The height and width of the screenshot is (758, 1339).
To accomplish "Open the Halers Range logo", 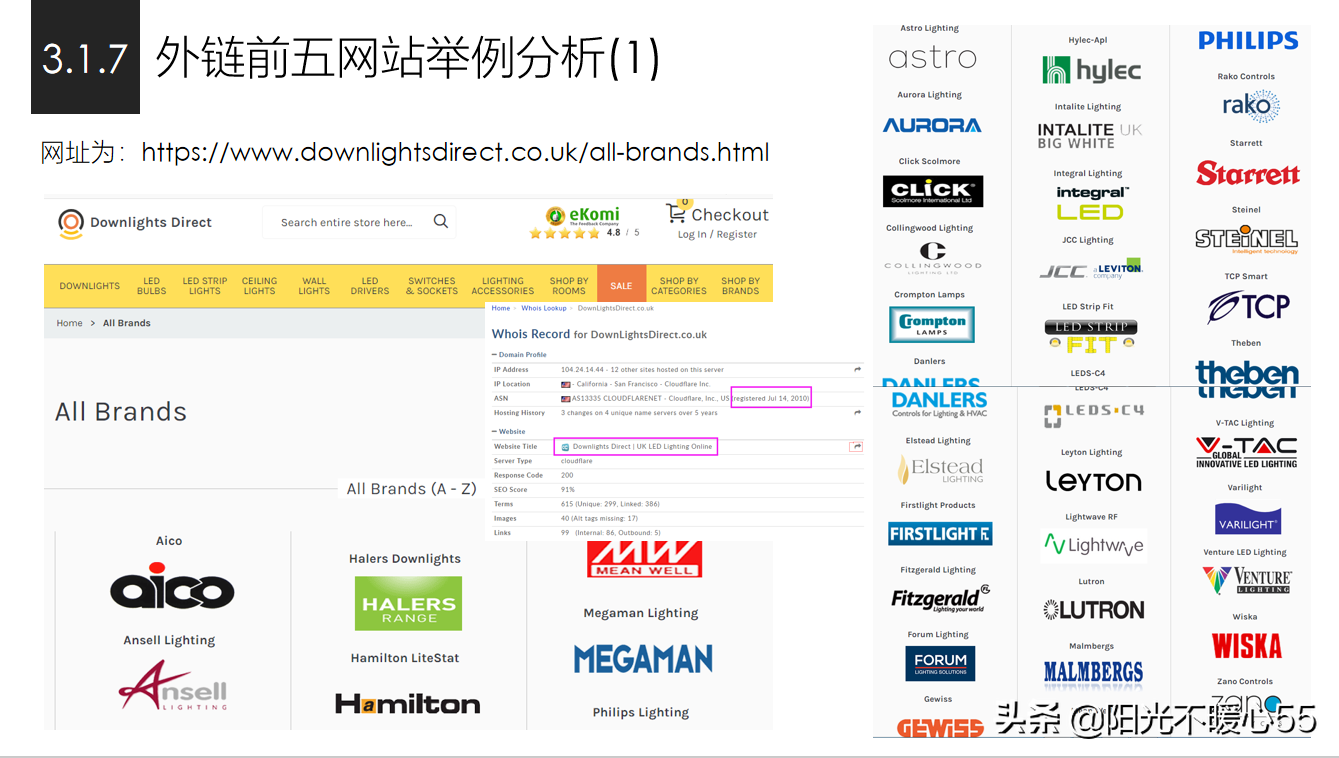I will pyautogui.click(x=408, y=603).
